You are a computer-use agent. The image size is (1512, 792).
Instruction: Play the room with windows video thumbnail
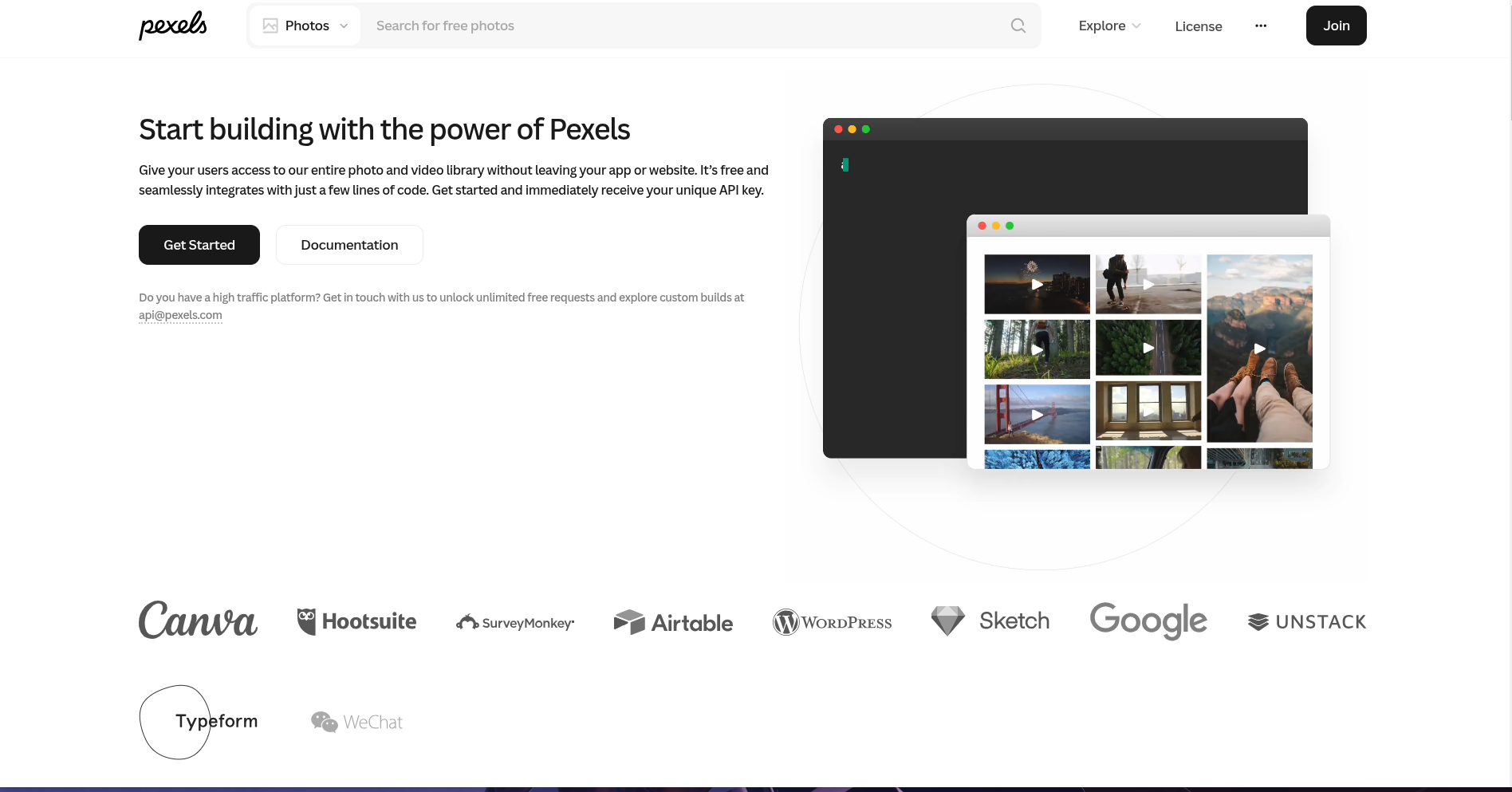coord(1148,411)
